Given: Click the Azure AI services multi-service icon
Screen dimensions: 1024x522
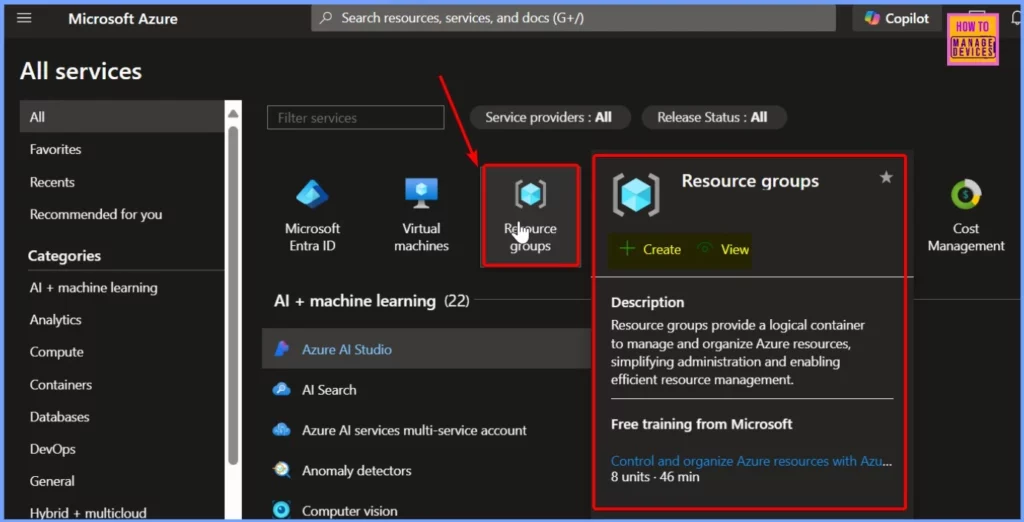Looking at the screenshot, I should click(281, 430).
